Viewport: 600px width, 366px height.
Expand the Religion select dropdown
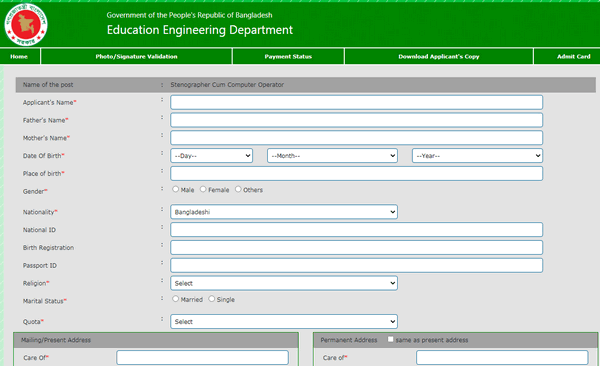coord(284,283)
